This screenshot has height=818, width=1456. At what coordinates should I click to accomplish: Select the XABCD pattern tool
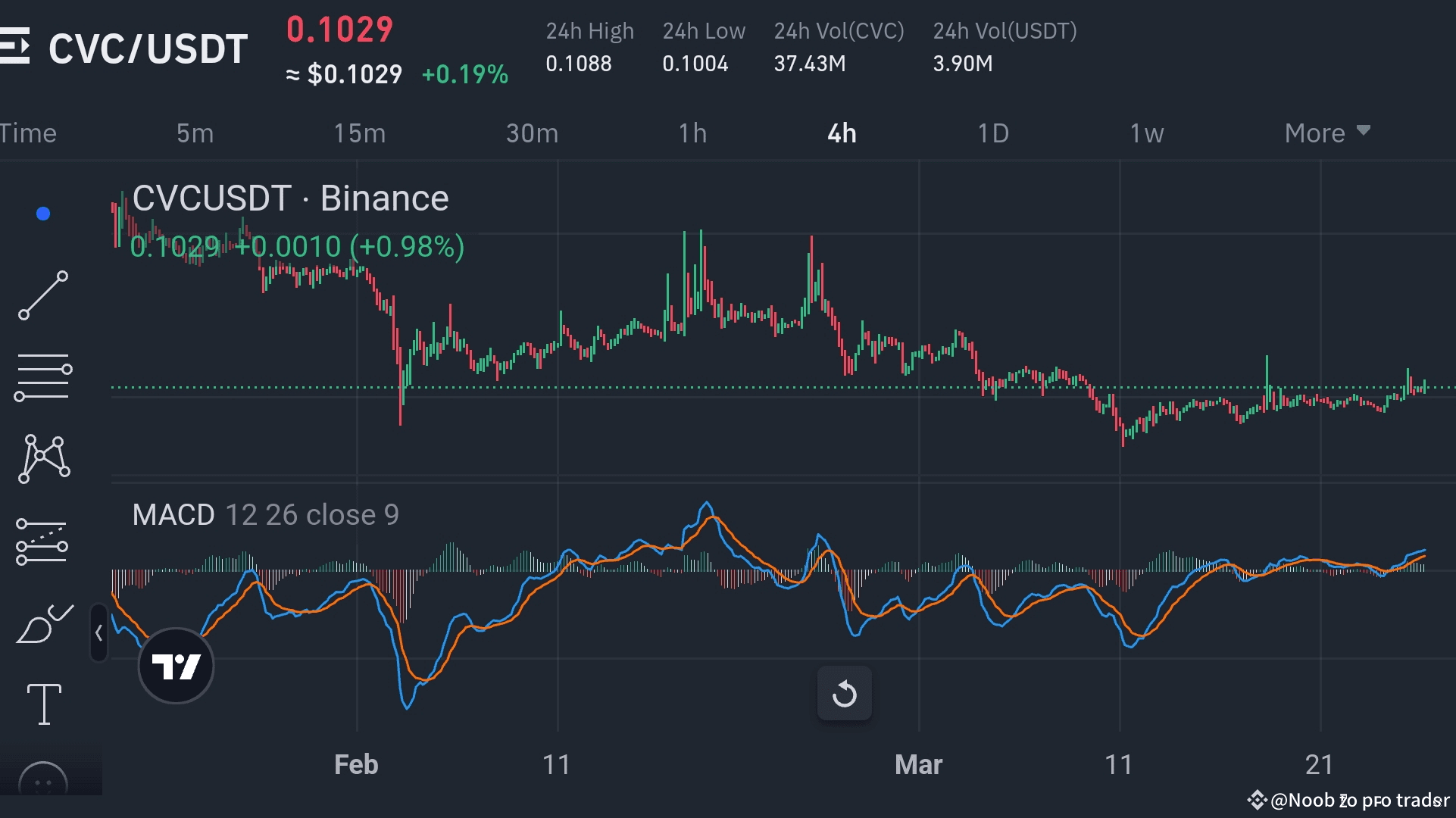44,458
